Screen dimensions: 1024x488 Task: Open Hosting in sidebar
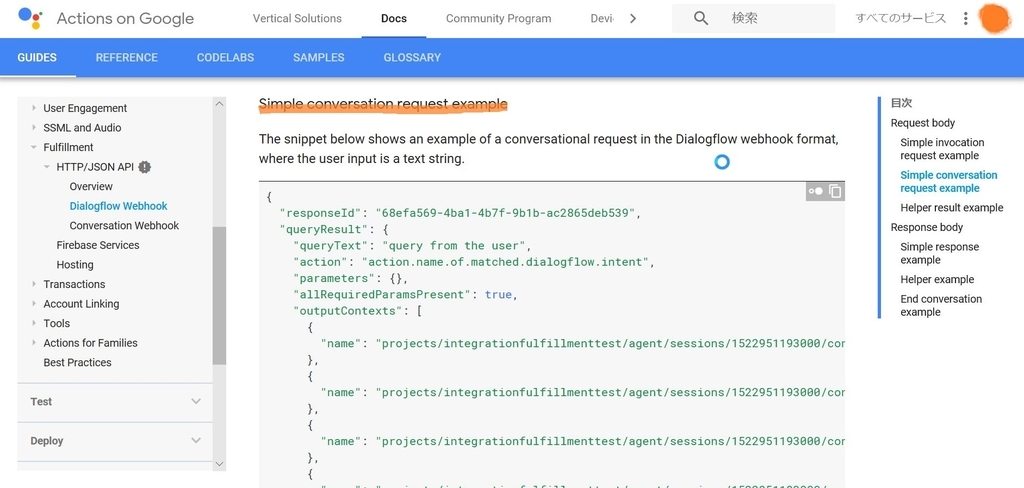[75, 265]
